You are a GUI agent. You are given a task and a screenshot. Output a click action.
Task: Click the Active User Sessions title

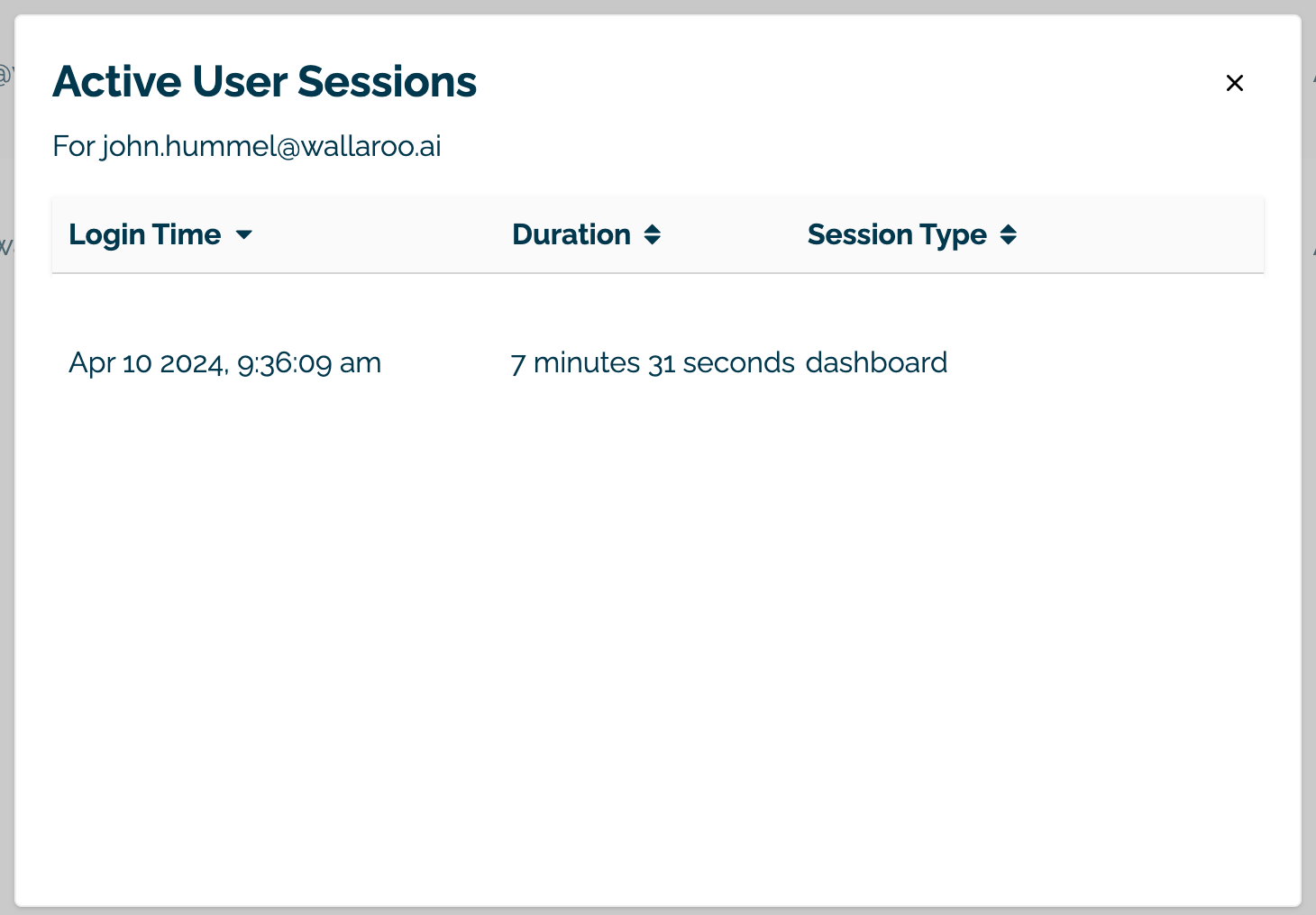point(264,82)
